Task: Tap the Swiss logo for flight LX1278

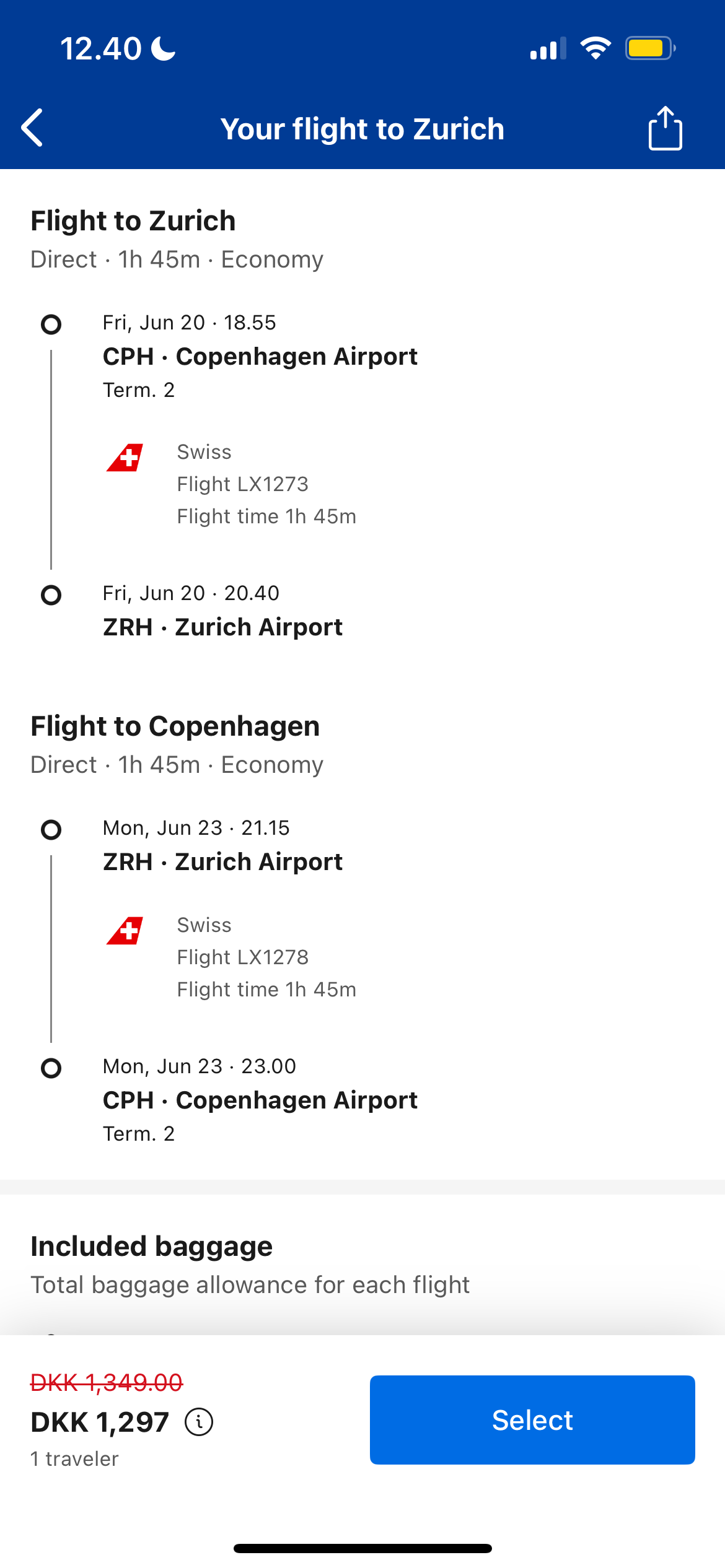Action: (125, 931)
